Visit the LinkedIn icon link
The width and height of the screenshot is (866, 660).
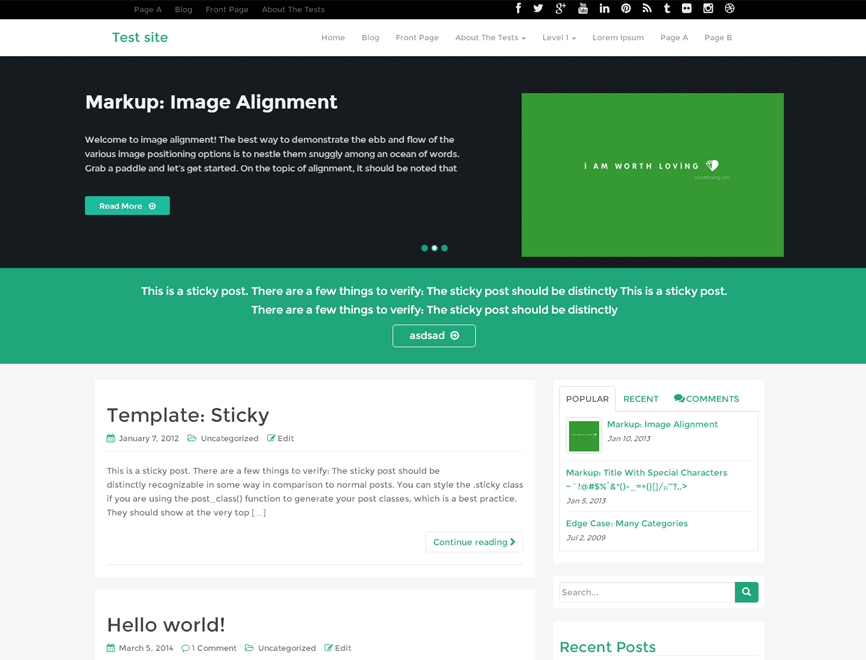tap(604, 9)
